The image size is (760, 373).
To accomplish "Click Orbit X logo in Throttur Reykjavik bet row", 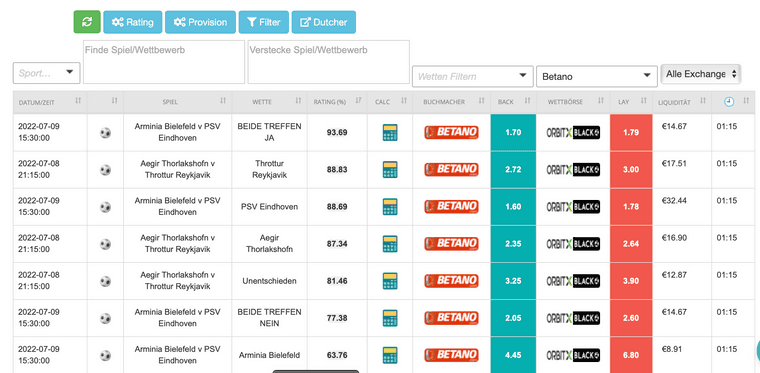I will (x=573, y=170).
